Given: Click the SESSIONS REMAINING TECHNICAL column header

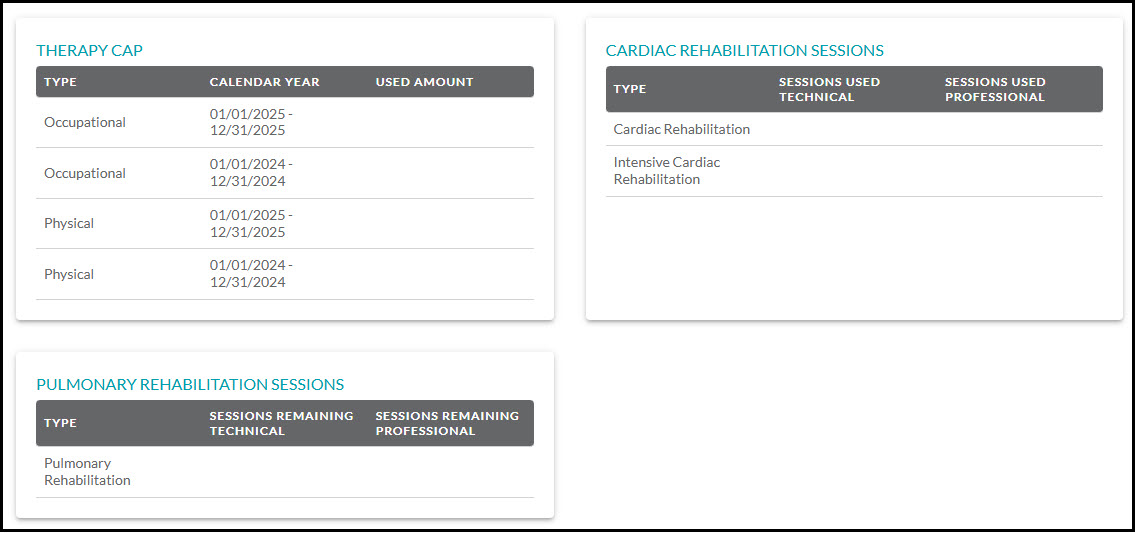Looking at the screenshot, I should pos(281,423).
